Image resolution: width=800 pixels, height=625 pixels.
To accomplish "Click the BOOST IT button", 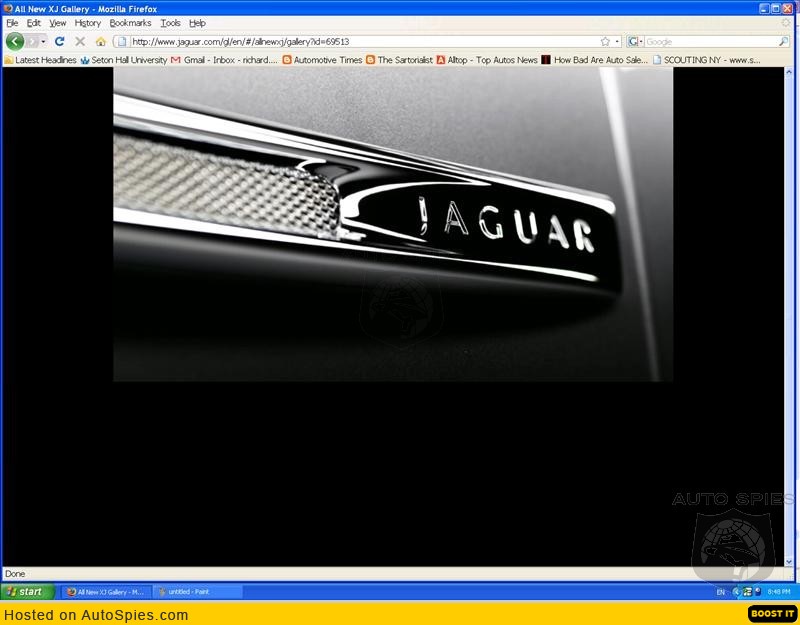I will [773, 614].
